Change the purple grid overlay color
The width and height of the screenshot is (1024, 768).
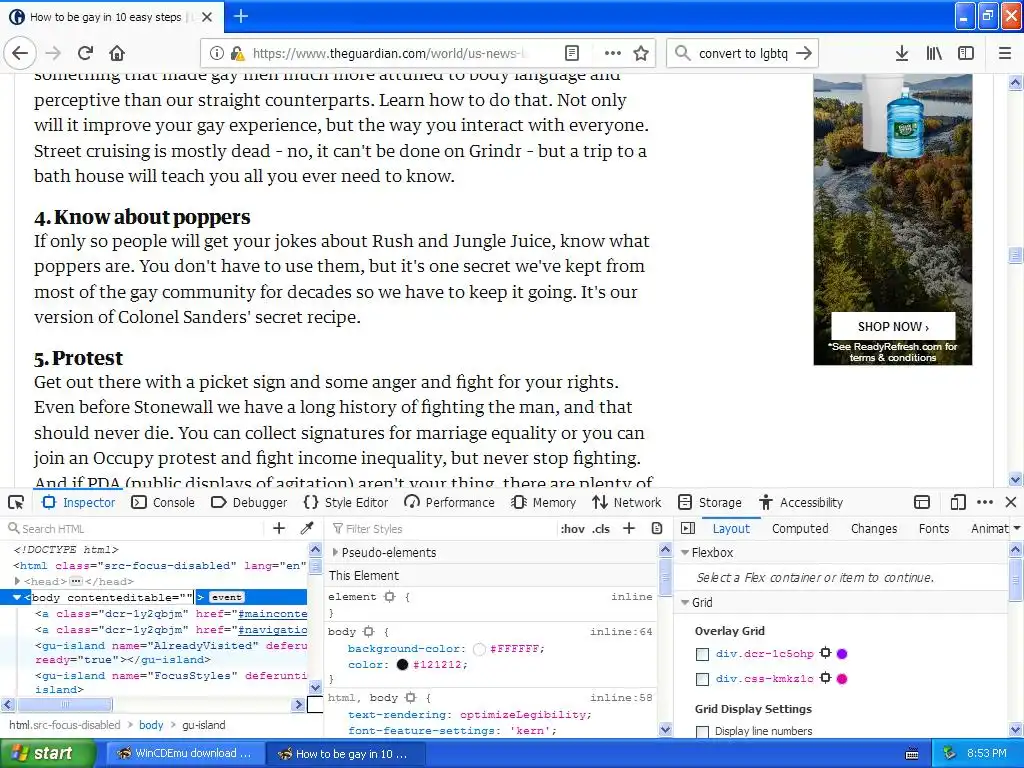(842, 653)
